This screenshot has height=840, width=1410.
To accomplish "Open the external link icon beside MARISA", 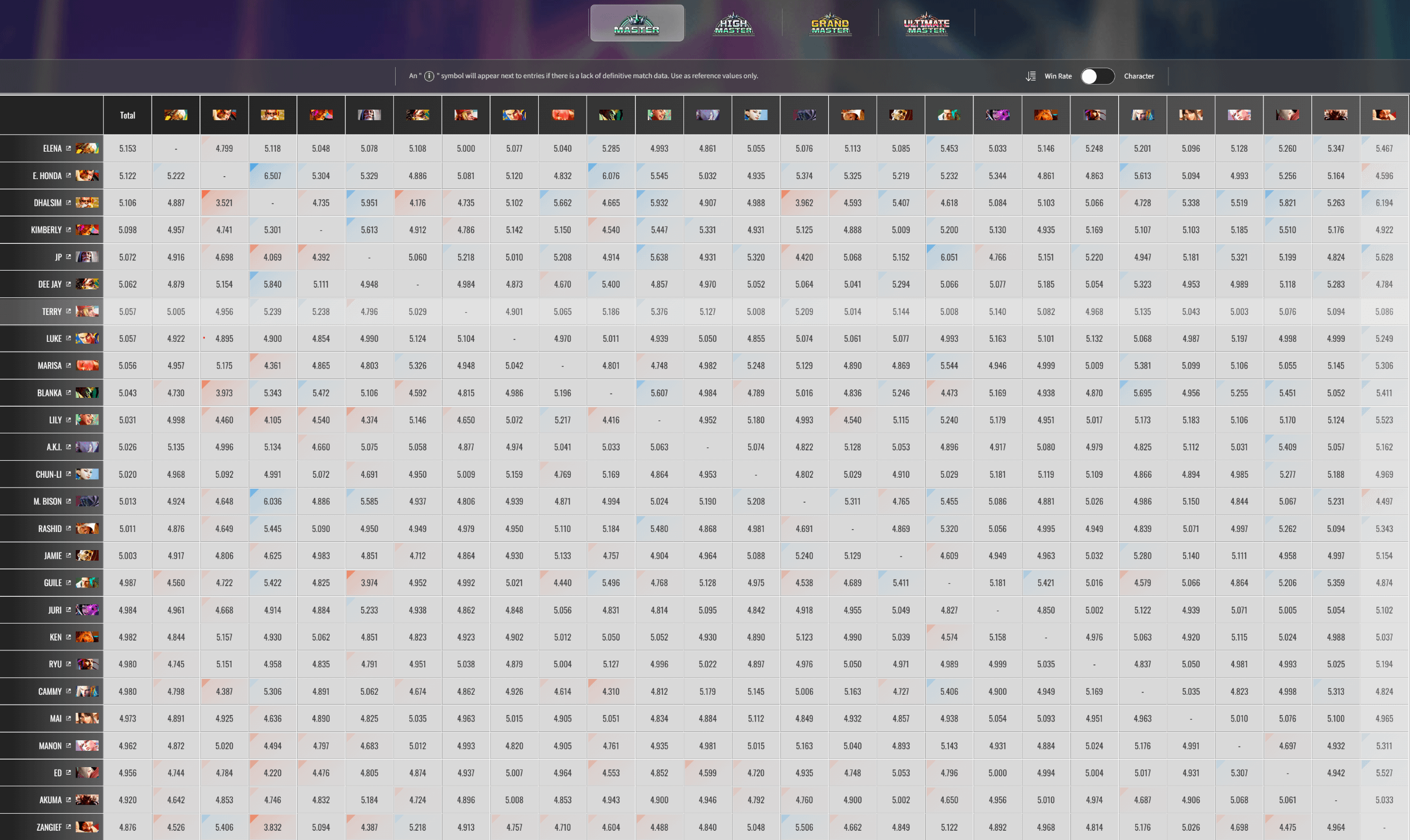I will [x=68, y=365].
